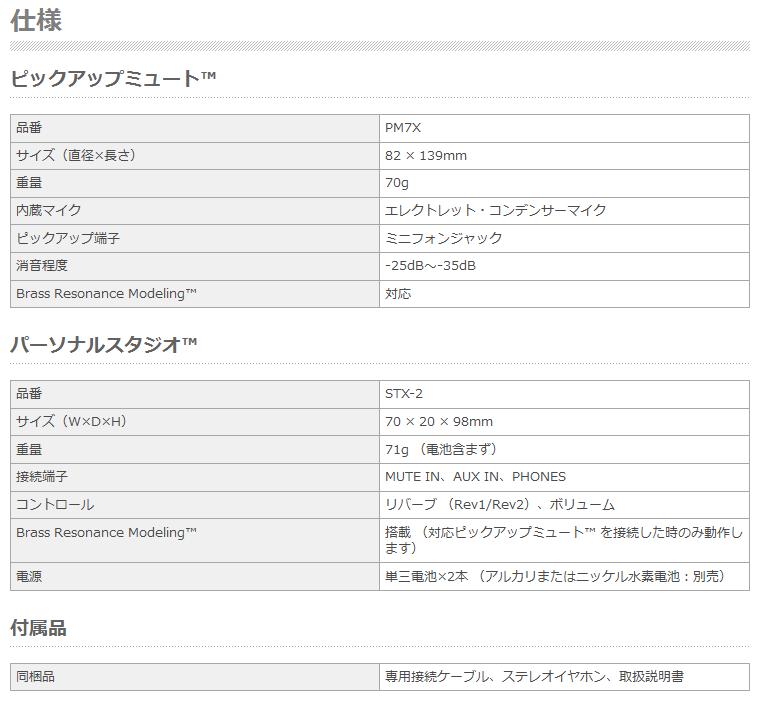Click the ピックアップミュート™ section heading

[x=113, y=78]
